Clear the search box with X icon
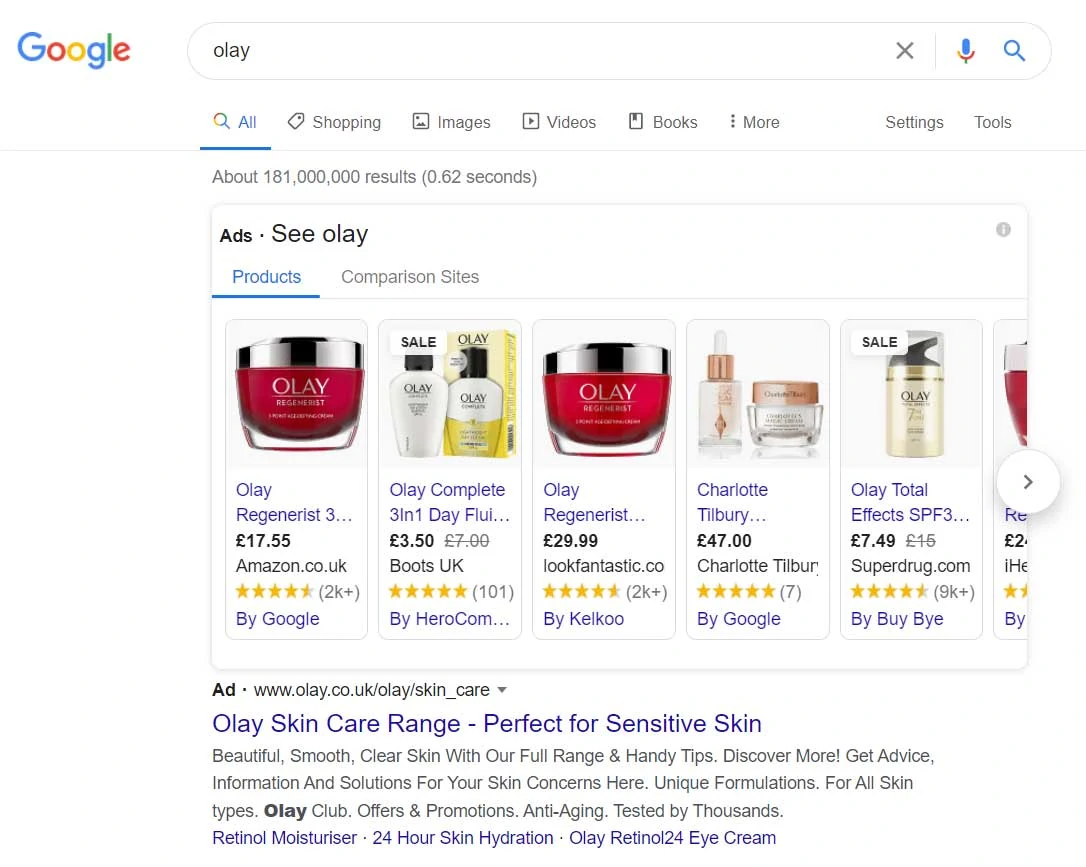The height and width of the screenshot is (867, 1086). click(904, 51)
